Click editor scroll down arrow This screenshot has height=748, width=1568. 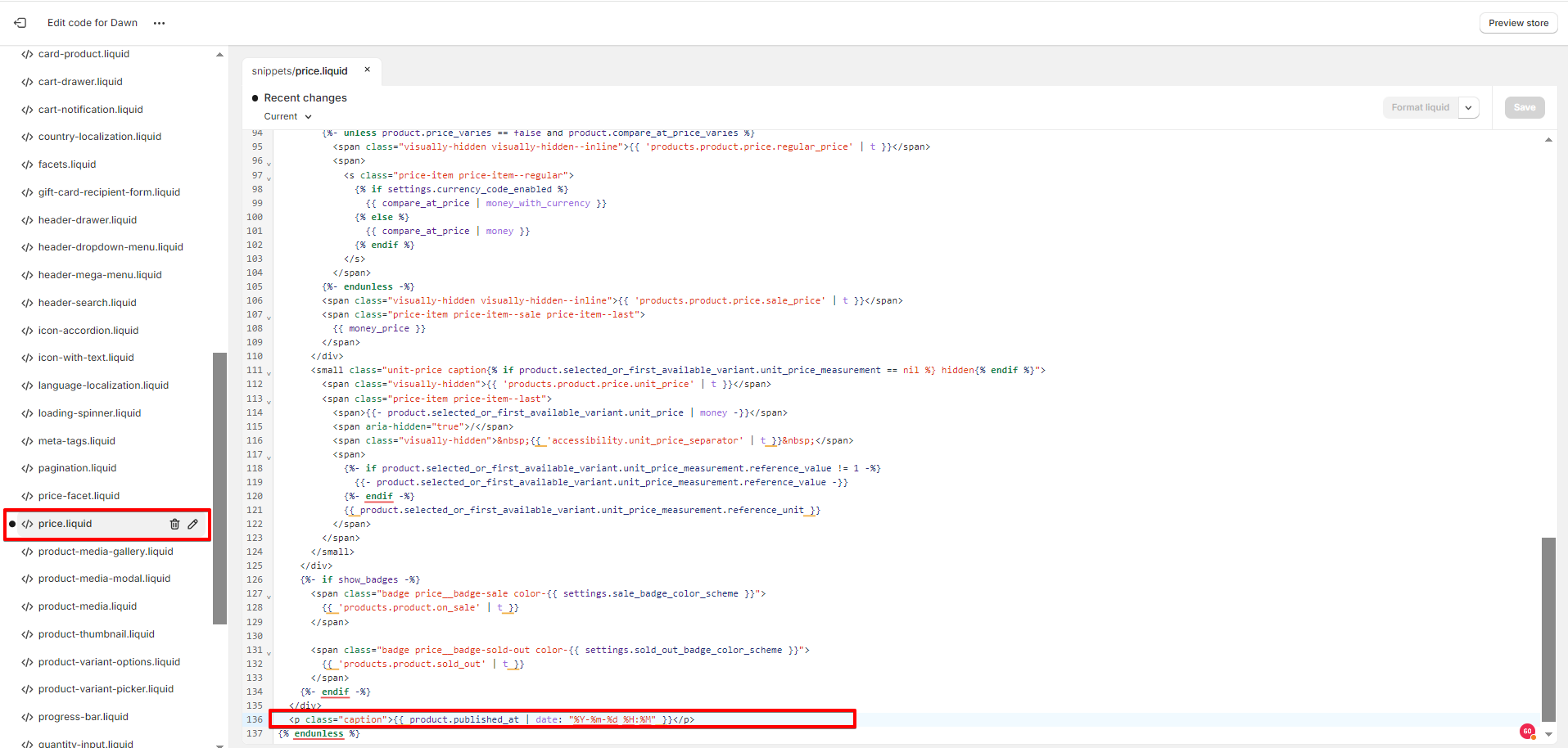tap(1548, 734)
